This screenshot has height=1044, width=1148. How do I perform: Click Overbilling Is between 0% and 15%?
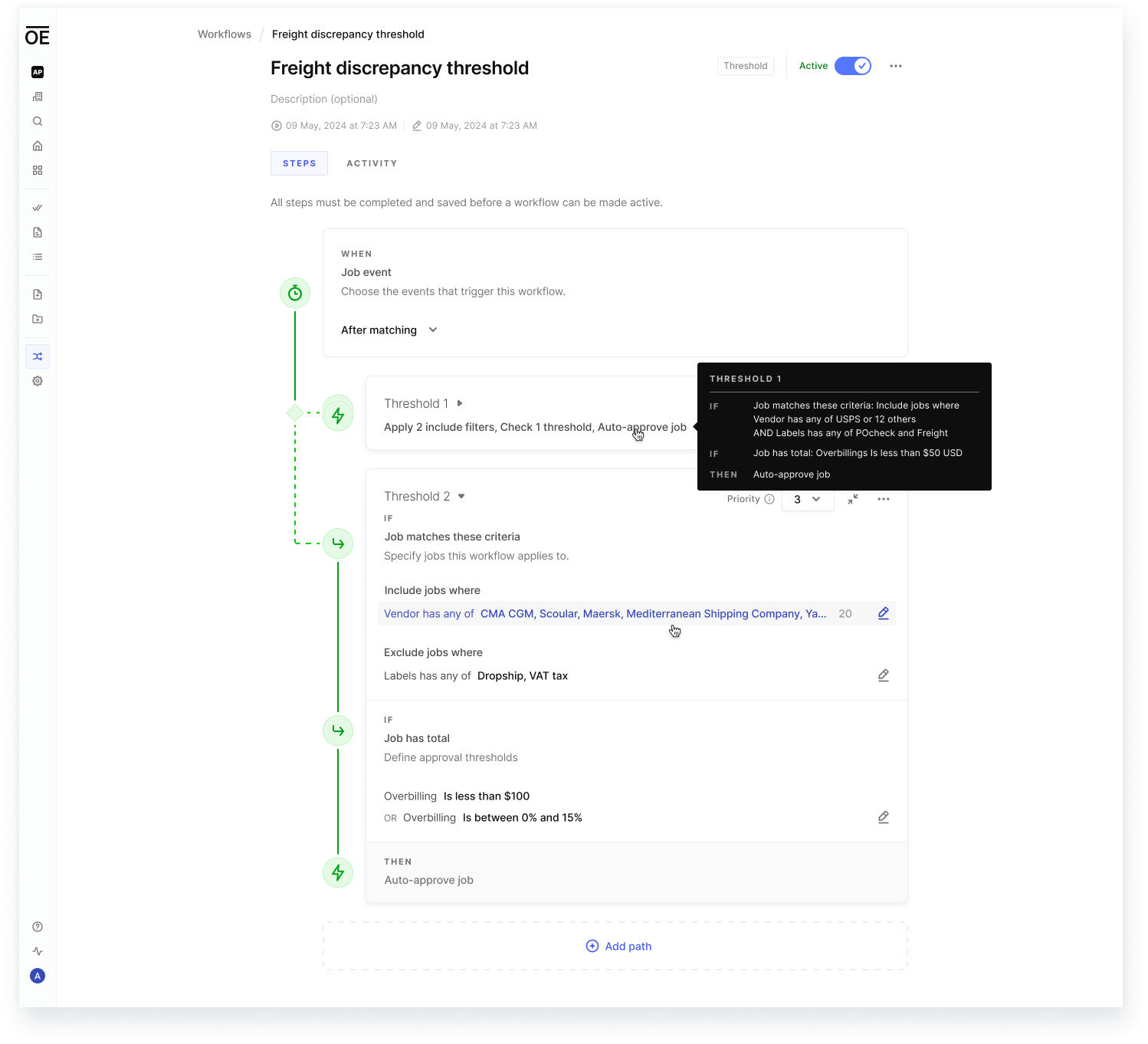point(493,818)
